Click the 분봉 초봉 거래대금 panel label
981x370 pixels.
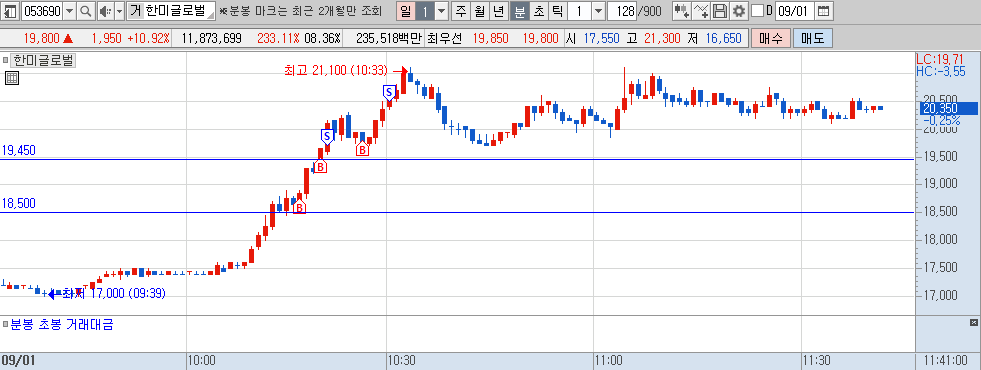pos(62,324)
